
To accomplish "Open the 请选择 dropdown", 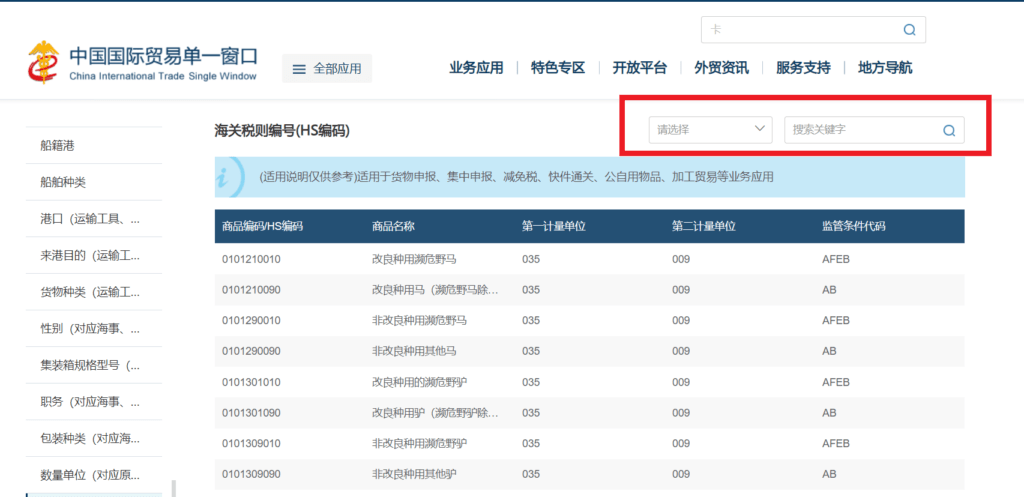I will [711, 129].
